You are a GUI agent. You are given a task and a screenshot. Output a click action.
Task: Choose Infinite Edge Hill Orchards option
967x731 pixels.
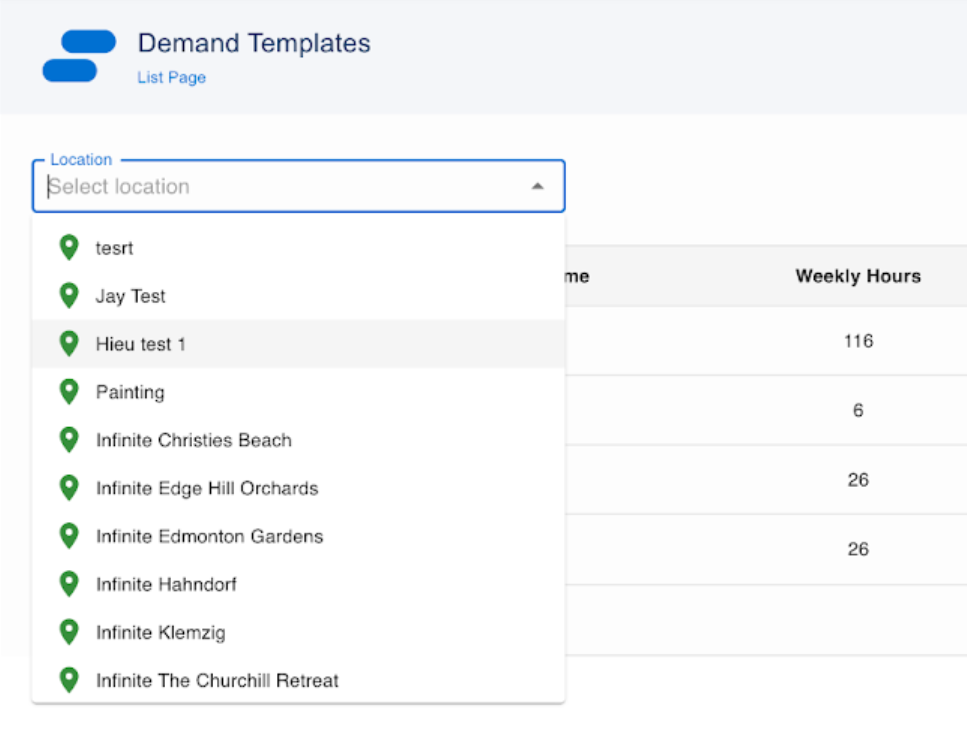click(207, 488)
